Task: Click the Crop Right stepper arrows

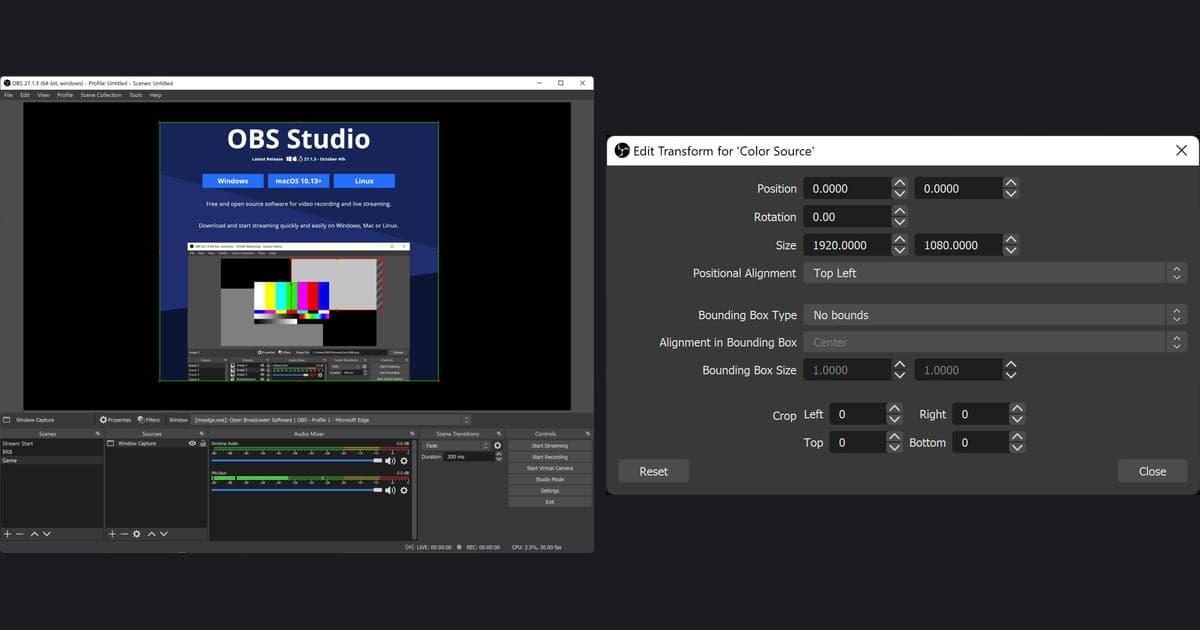Action: pyautogui.click(x=1017, y=414)
